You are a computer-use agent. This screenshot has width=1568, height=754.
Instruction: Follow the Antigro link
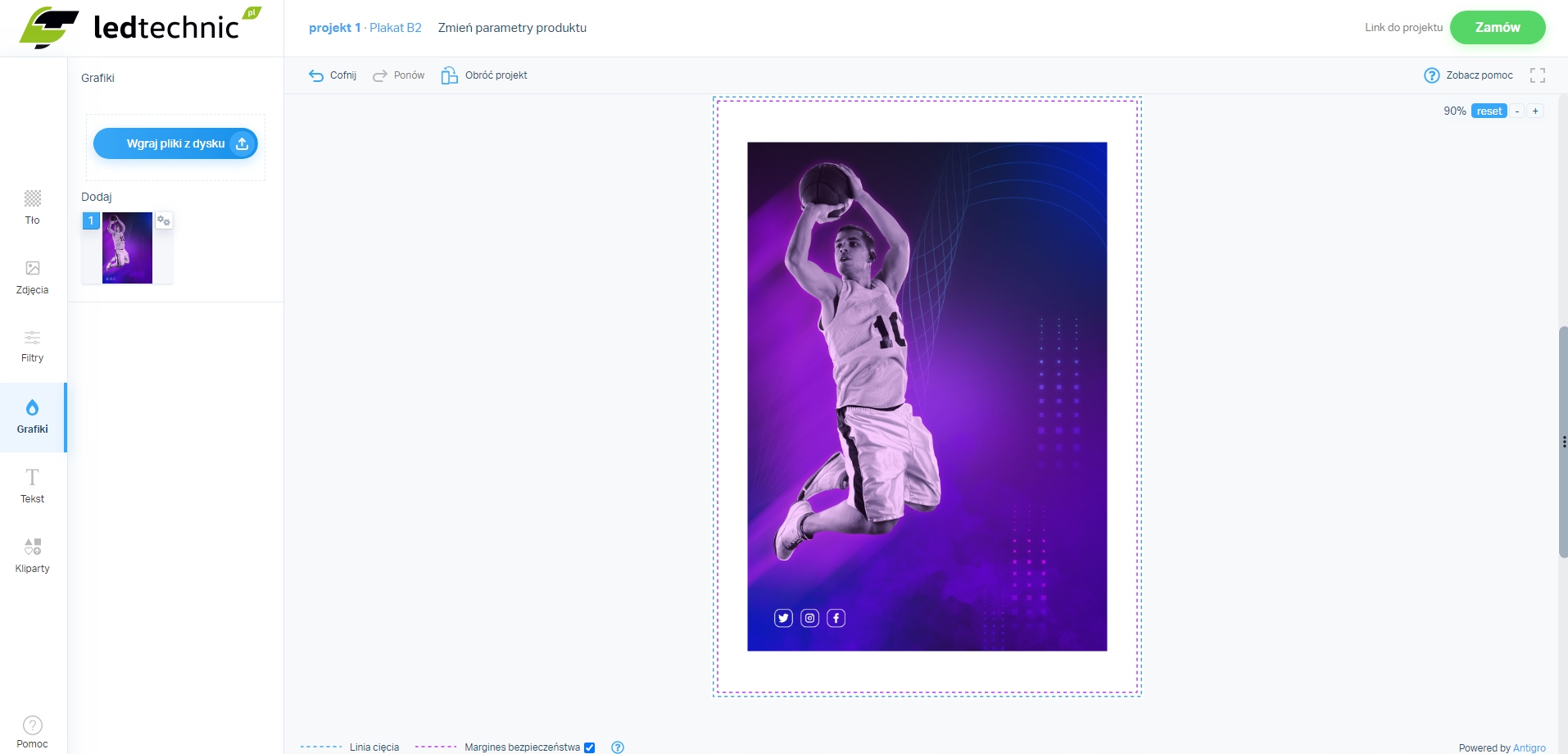click(x=1529, y=748)
